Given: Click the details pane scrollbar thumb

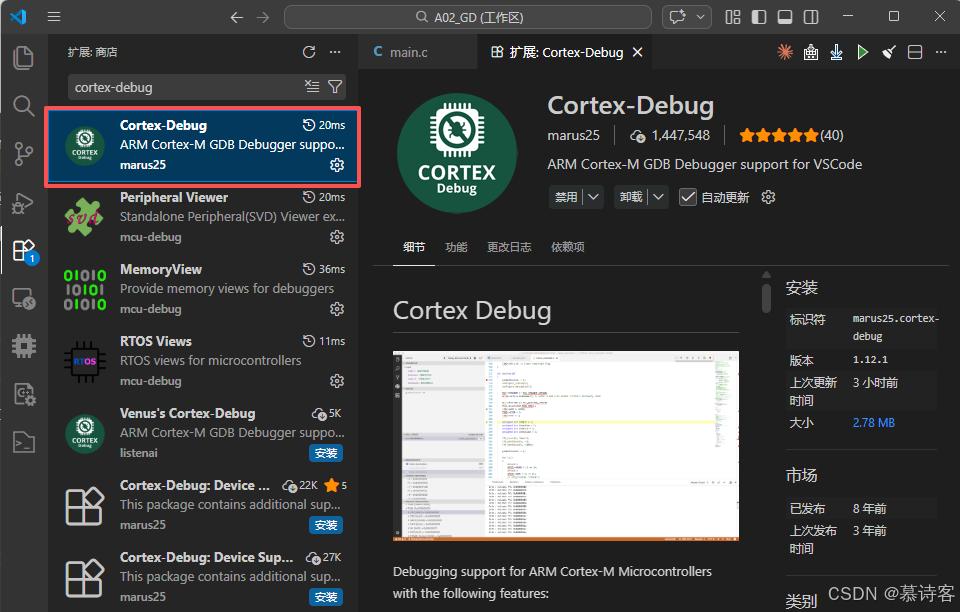Looking at the screenshot, I should point(766,297).
